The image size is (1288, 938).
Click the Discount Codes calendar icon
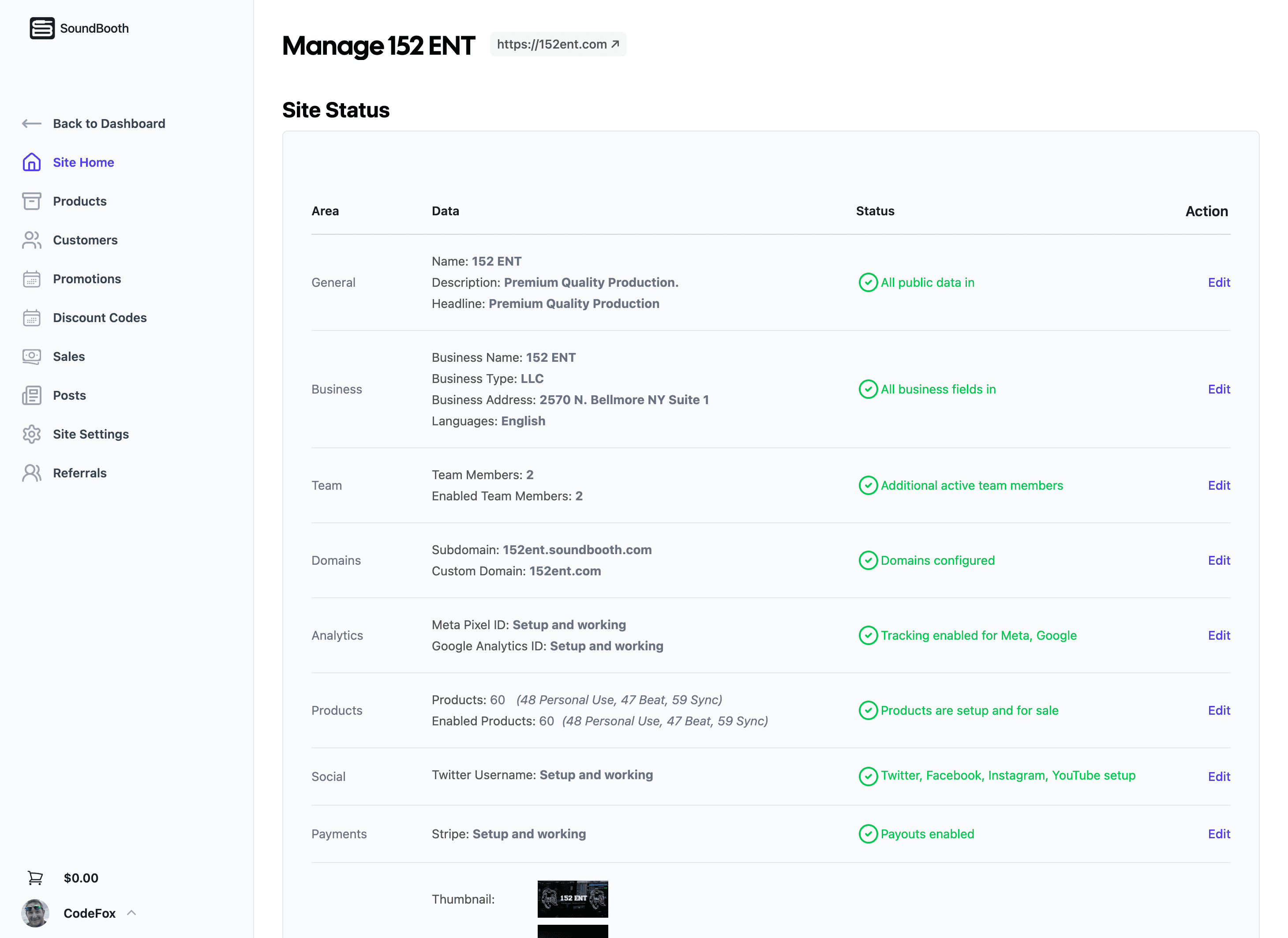[31, 318]
